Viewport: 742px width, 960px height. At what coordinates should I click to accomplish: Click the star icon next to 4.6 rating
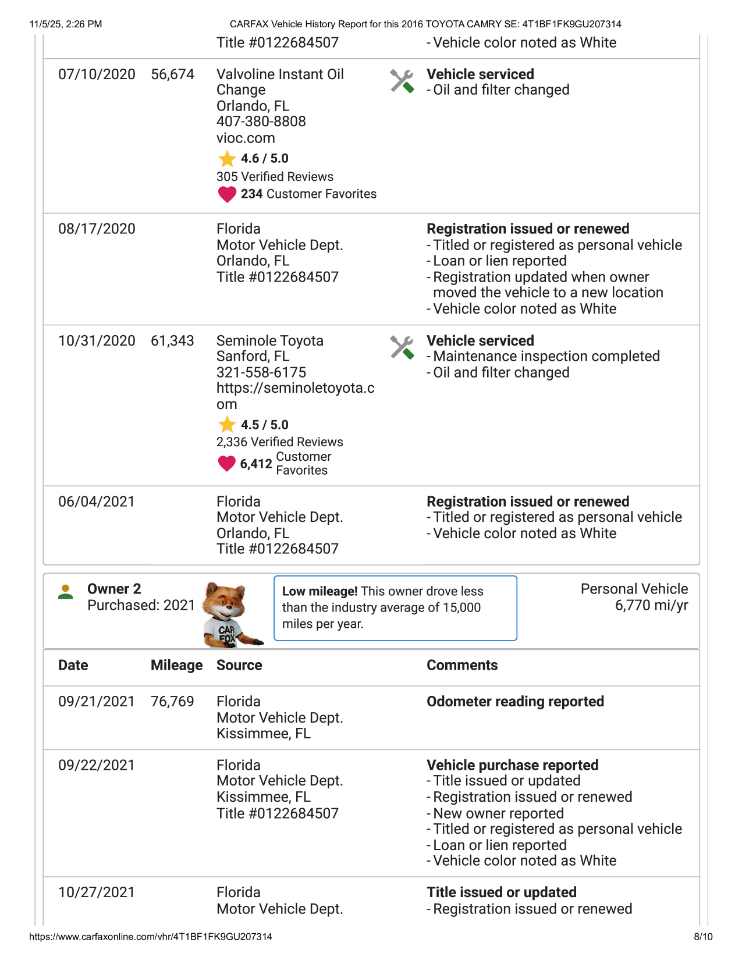pyautogui.click(x=227, y=159)
